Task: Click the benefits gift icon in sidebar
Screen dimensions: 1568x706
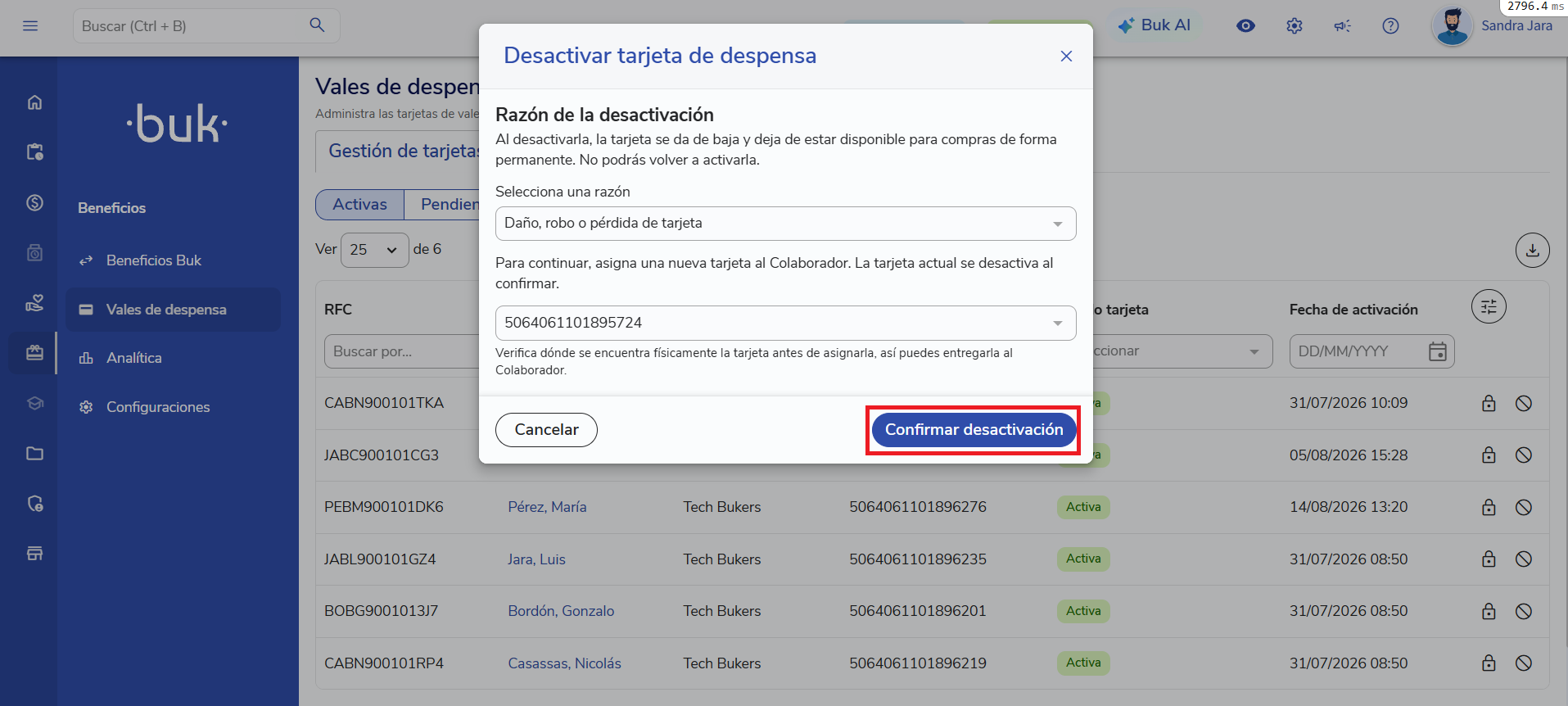Action: pos(34,353)
